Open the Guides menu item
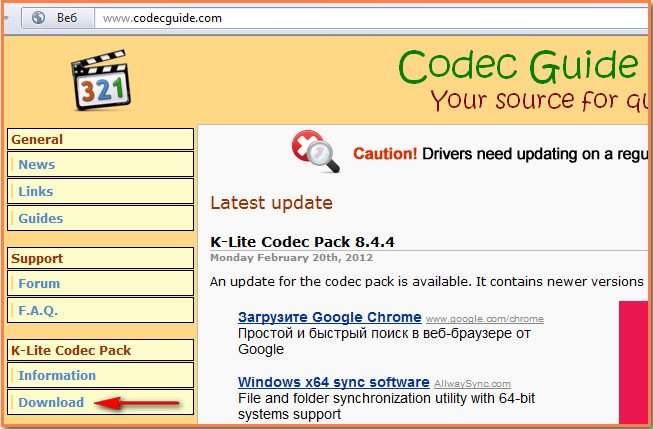The width and height of the screenshot is (653, 429). coord(100,218)
